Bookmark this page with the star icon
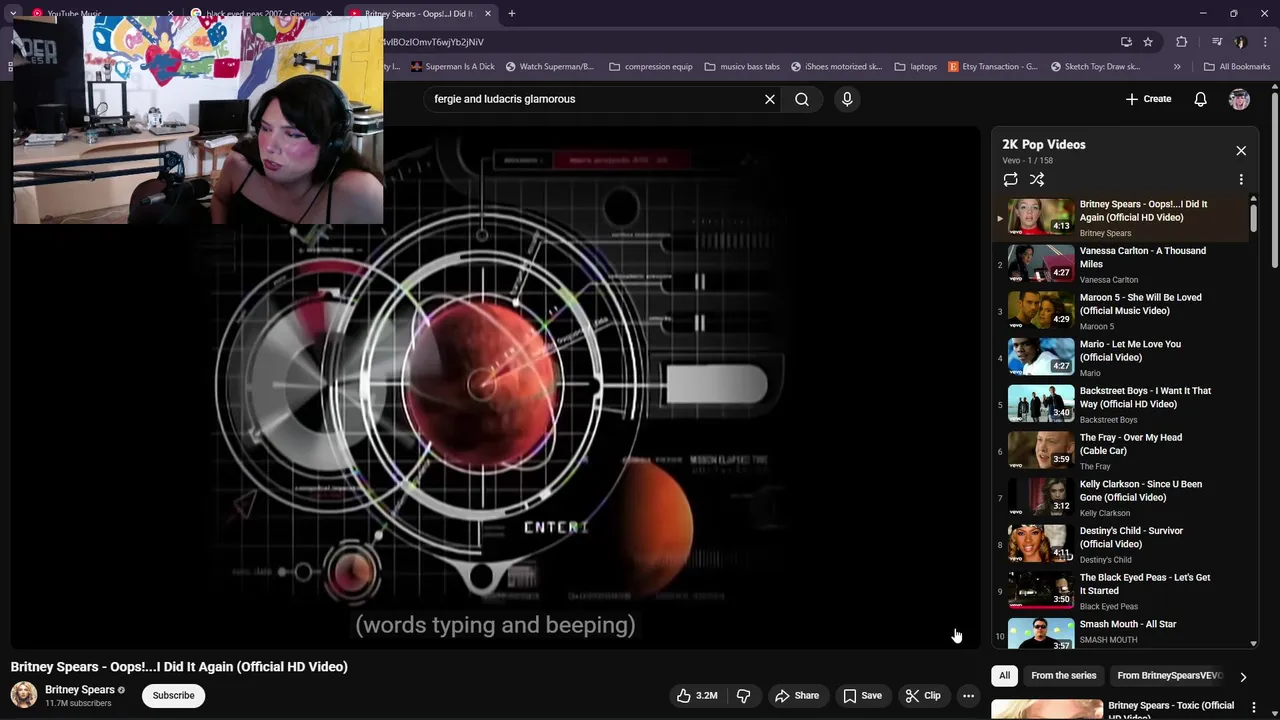 click(1148, 42)
